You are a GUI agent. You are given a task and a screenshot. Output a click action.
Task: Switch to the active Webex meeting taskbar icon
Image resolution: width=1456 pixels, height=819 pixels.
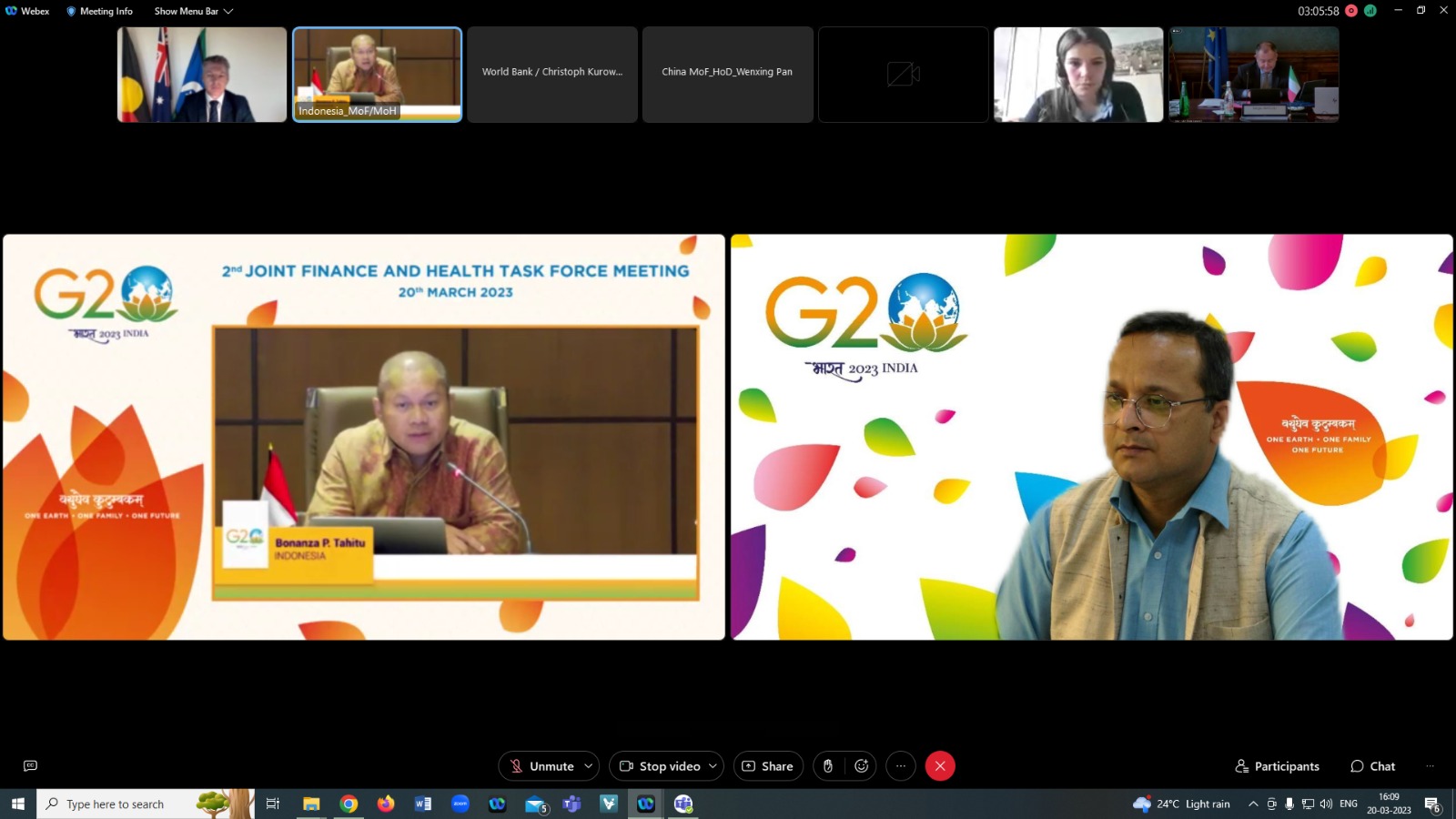(x=646, y=804)
